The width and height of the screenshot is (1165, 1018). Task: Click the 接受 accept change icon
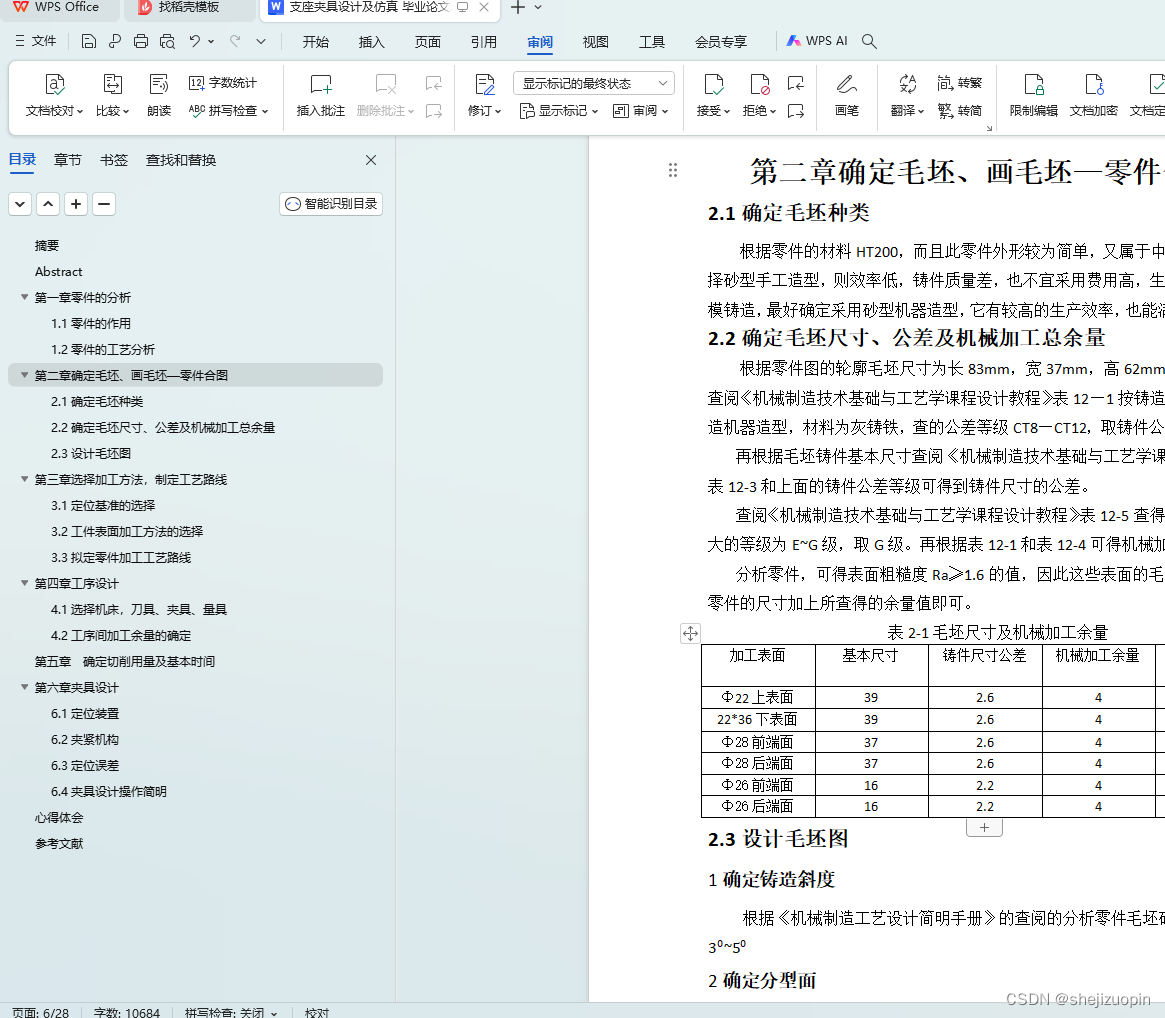713,85
